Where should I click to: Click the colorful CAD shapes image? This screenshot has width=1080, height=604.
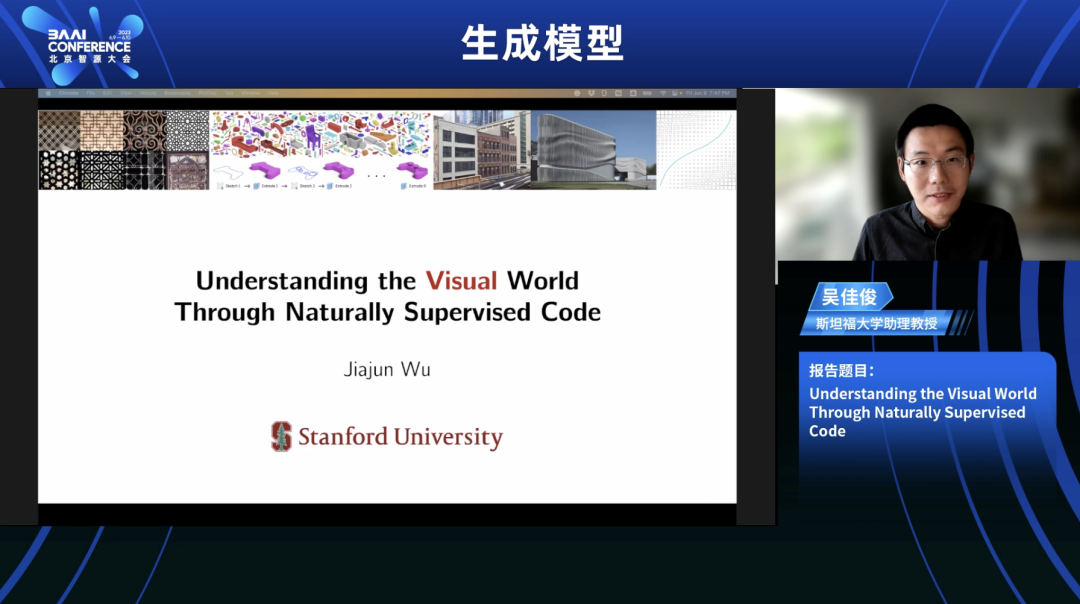[x=321, y=149]
